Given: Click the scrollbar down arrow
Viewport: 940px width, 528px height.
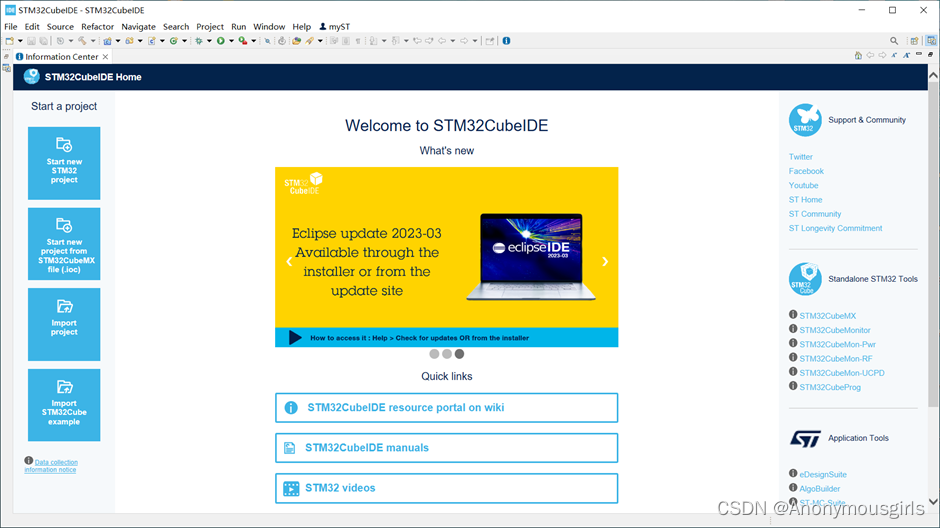Looking at the screenshot, I should click(933, 502).
